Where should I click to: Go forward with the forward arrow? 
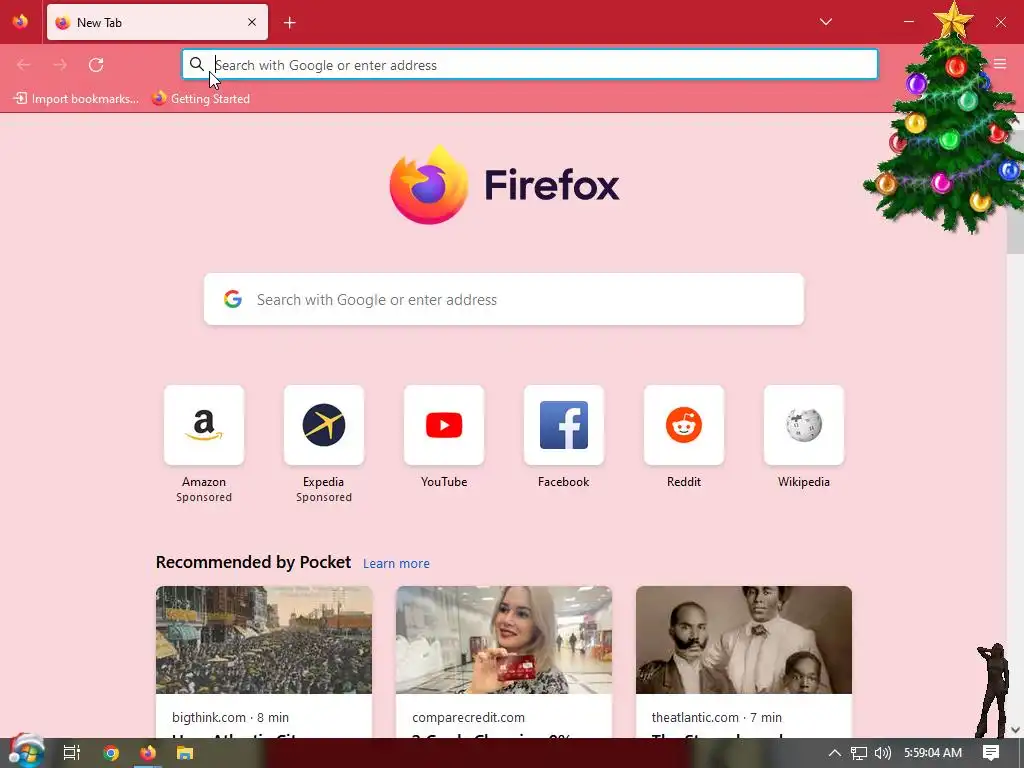[60, 65]
